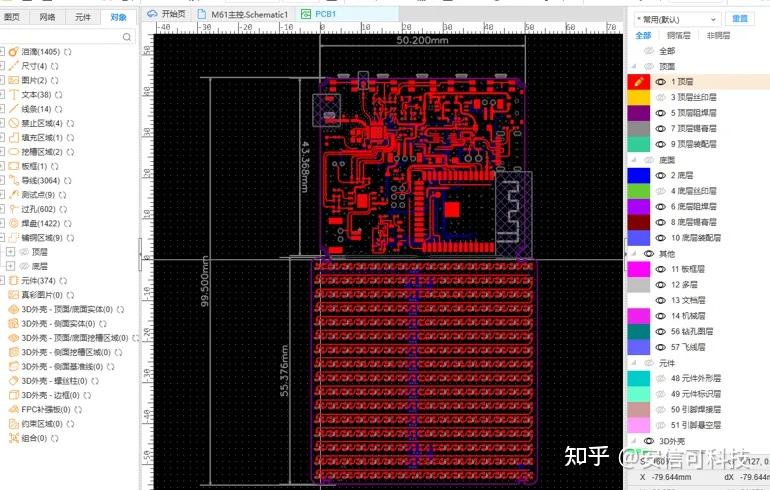Hide the 57 飞线层 layer
This screenshot has width=770, height=490.
tap(661, 347)
